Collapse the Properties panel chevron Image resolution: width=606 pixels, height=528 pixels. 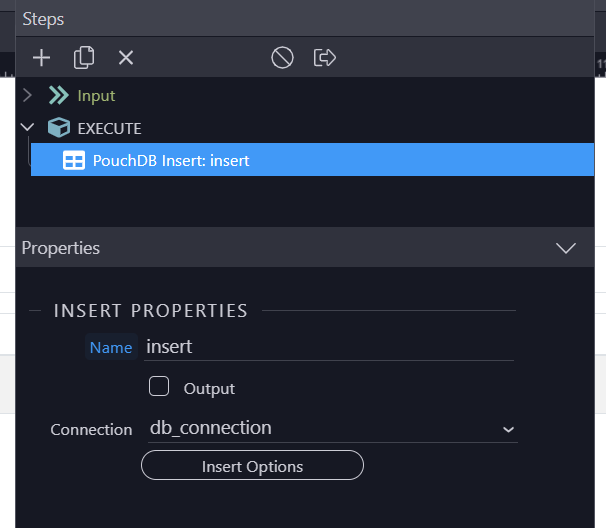(566, 248)
